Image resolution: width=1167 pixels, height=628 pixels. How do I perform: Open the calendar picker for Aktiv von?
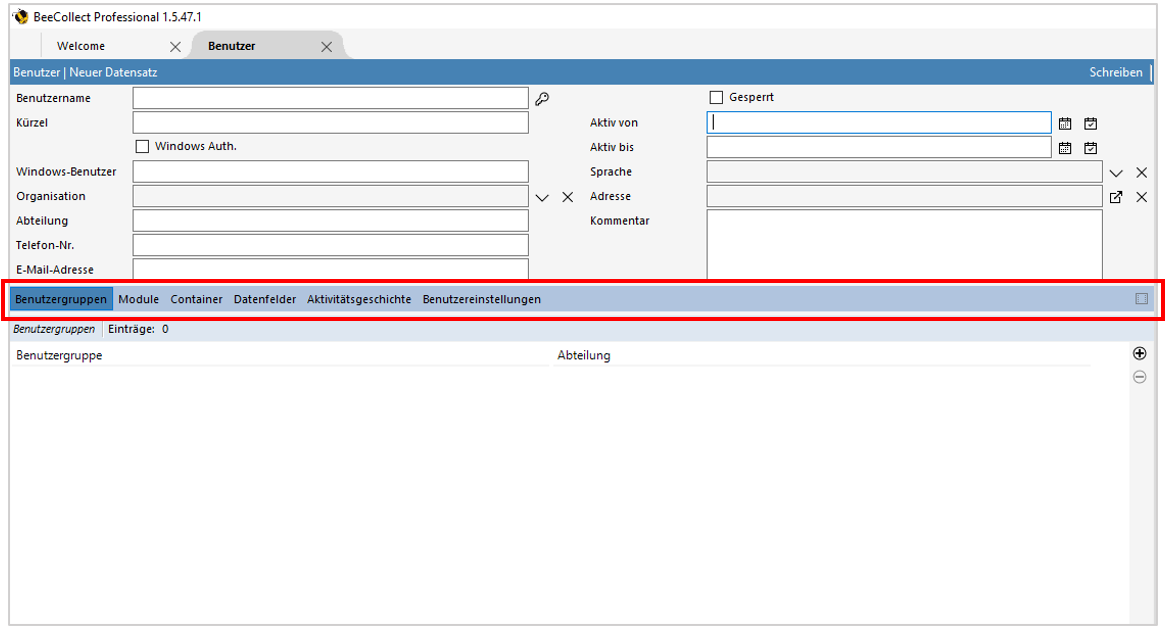click(x=1065, y=123)
